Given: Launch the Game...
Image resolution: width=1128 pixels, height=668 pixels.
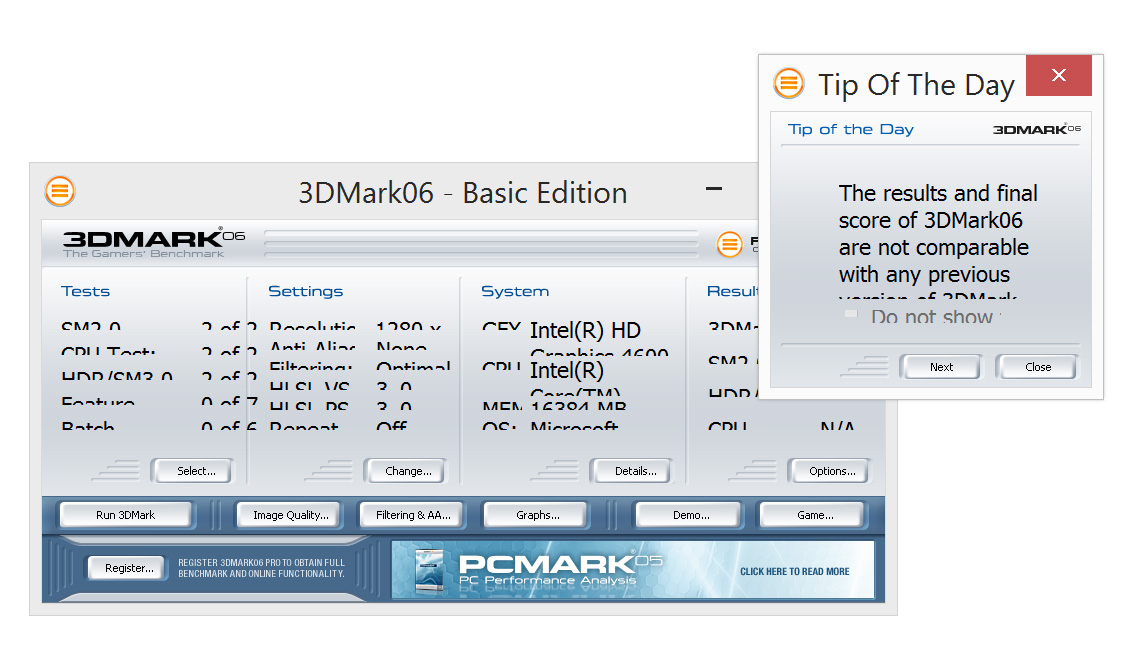Looking at the screenshot, I should [x=812, y=515].
